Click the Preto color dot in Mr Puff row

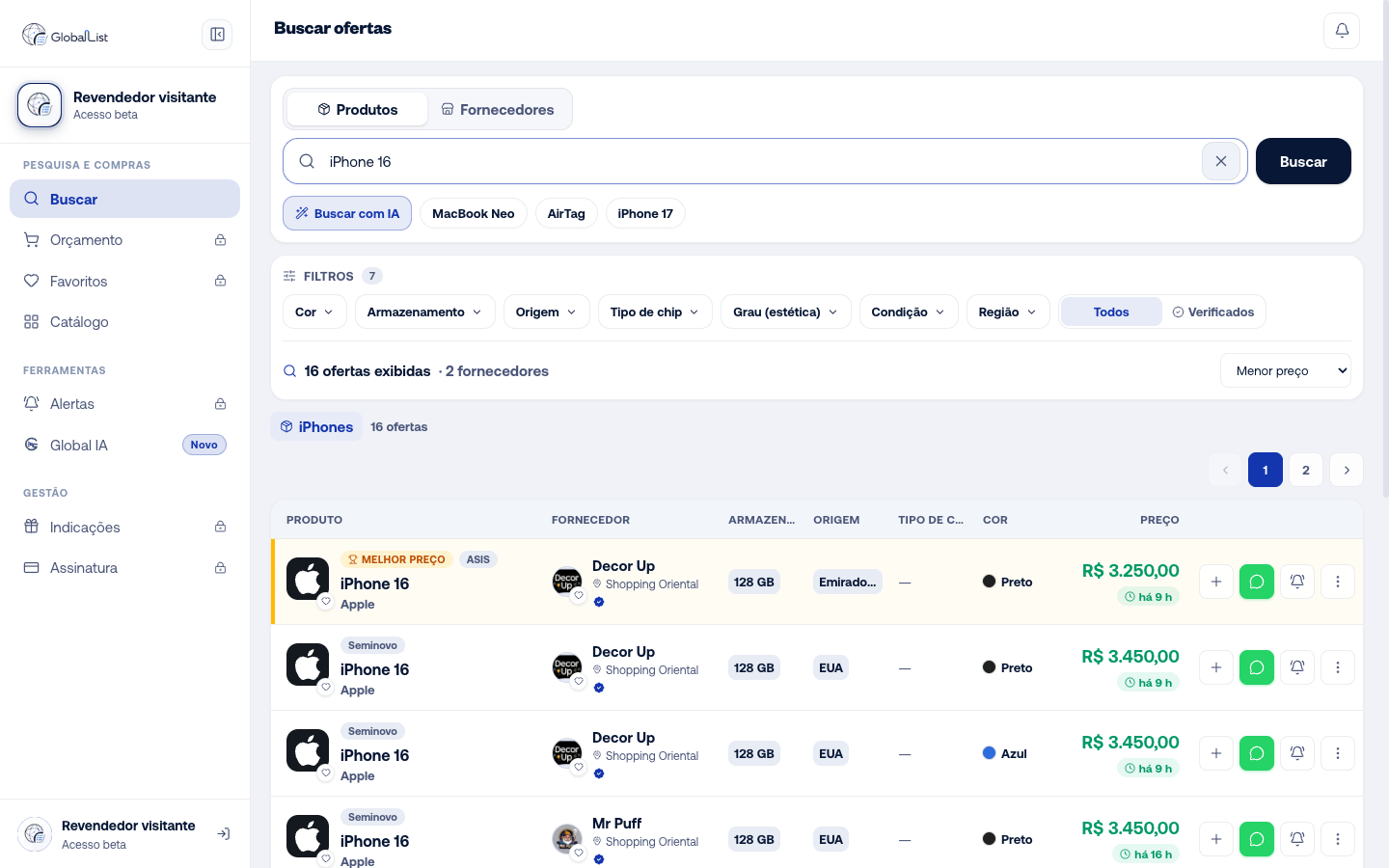[989, 839]
